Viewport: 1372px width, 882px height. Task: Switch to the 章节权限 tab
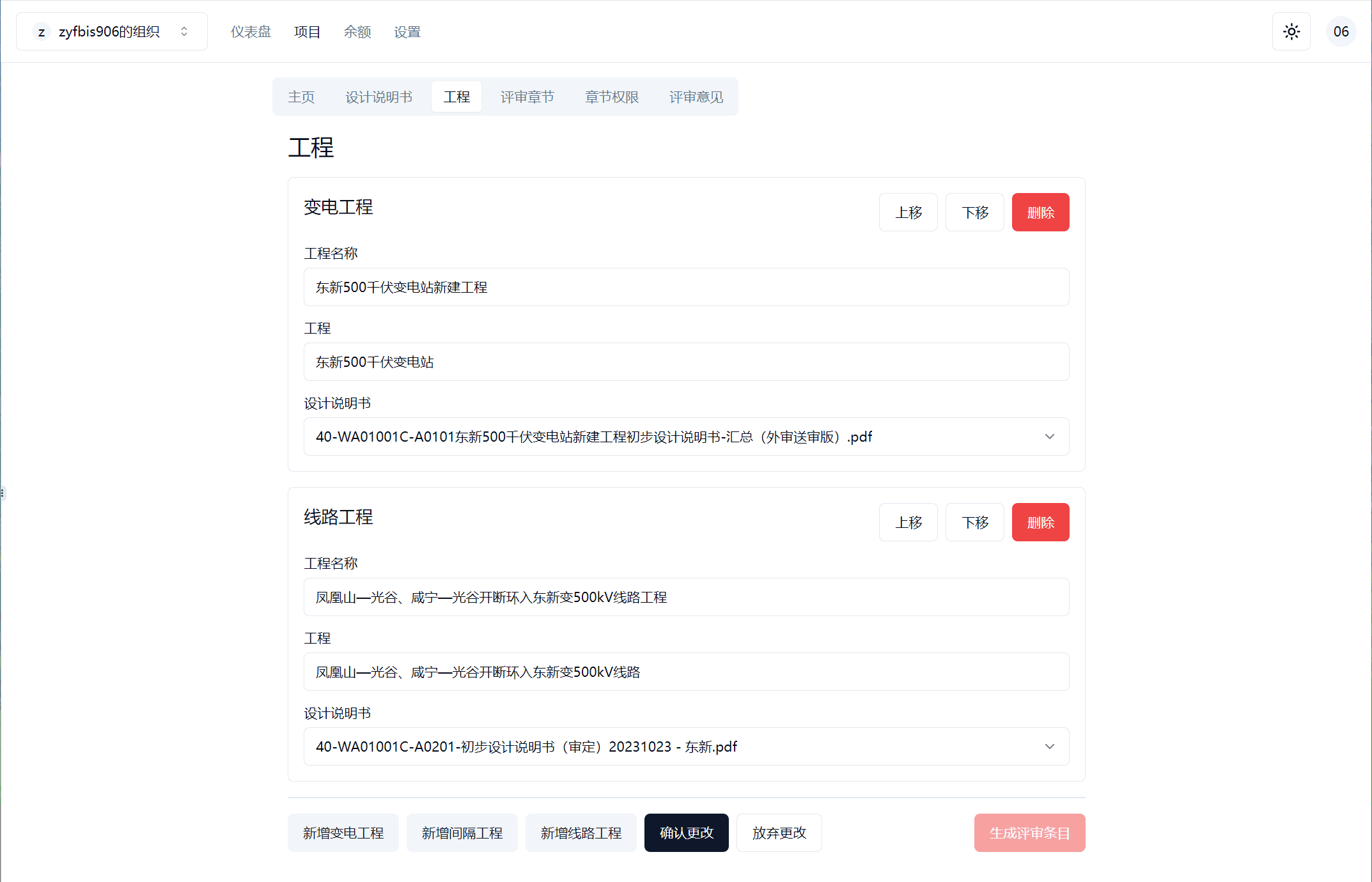612,97
